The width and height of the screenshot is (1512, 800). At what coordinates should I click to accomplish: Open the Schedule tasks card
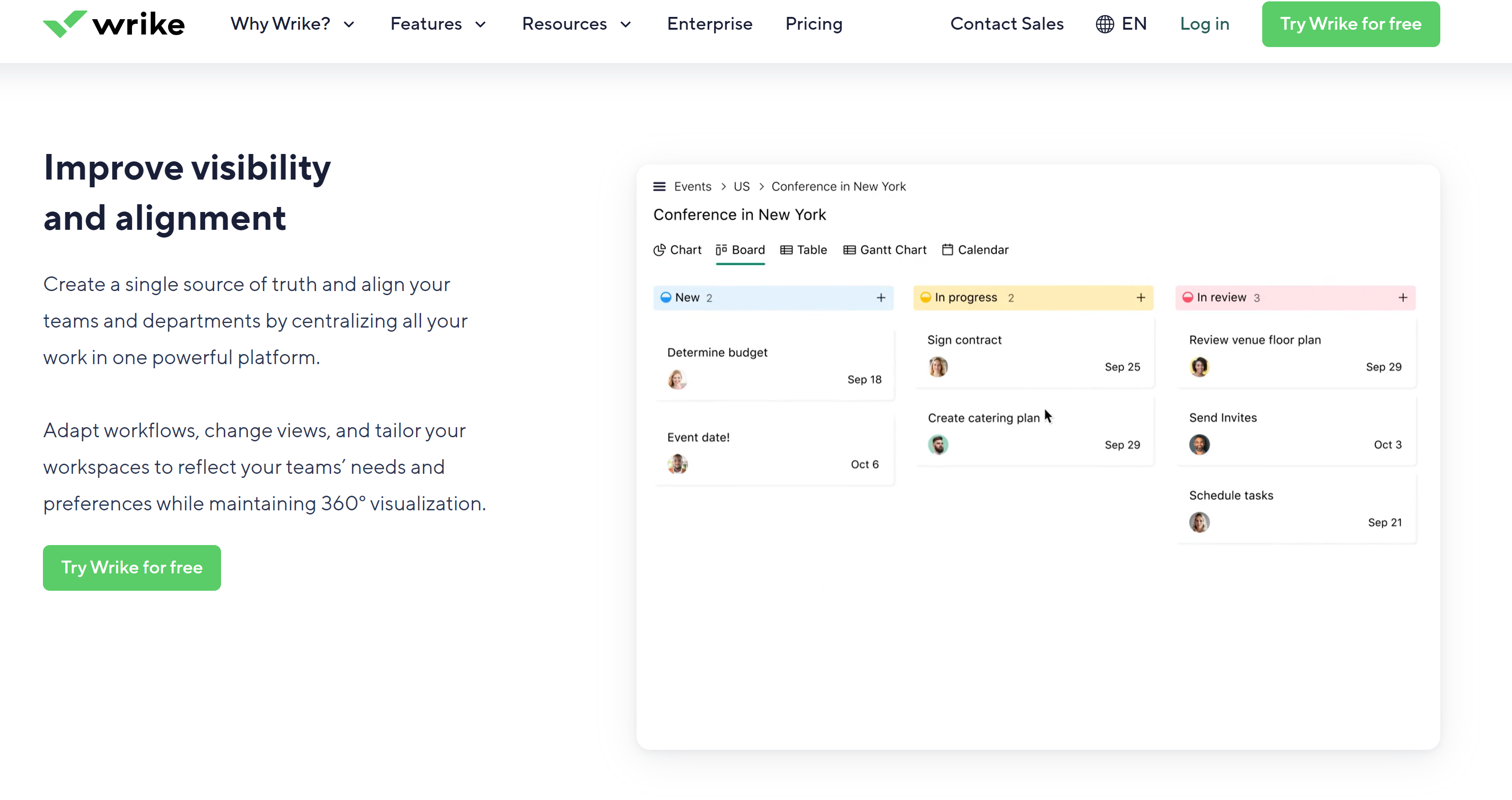pos(1296,509)
